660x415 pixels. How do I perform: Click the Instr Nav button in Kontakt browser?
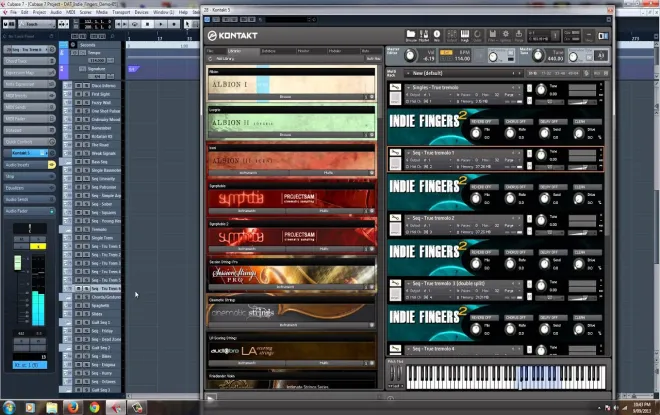click(x=373, y=59)
